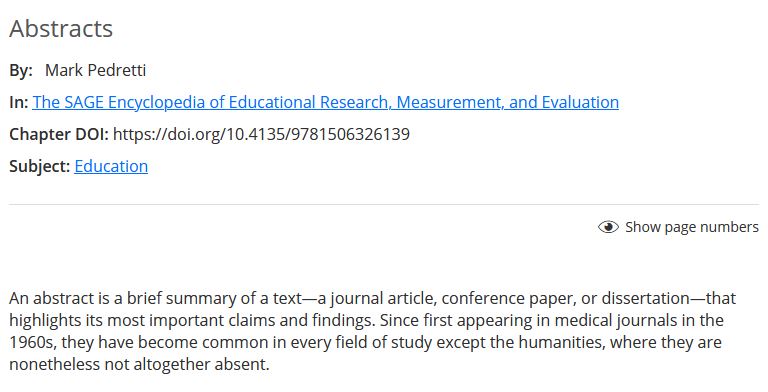
Task: Open the Education subject link
Action: 111,166
